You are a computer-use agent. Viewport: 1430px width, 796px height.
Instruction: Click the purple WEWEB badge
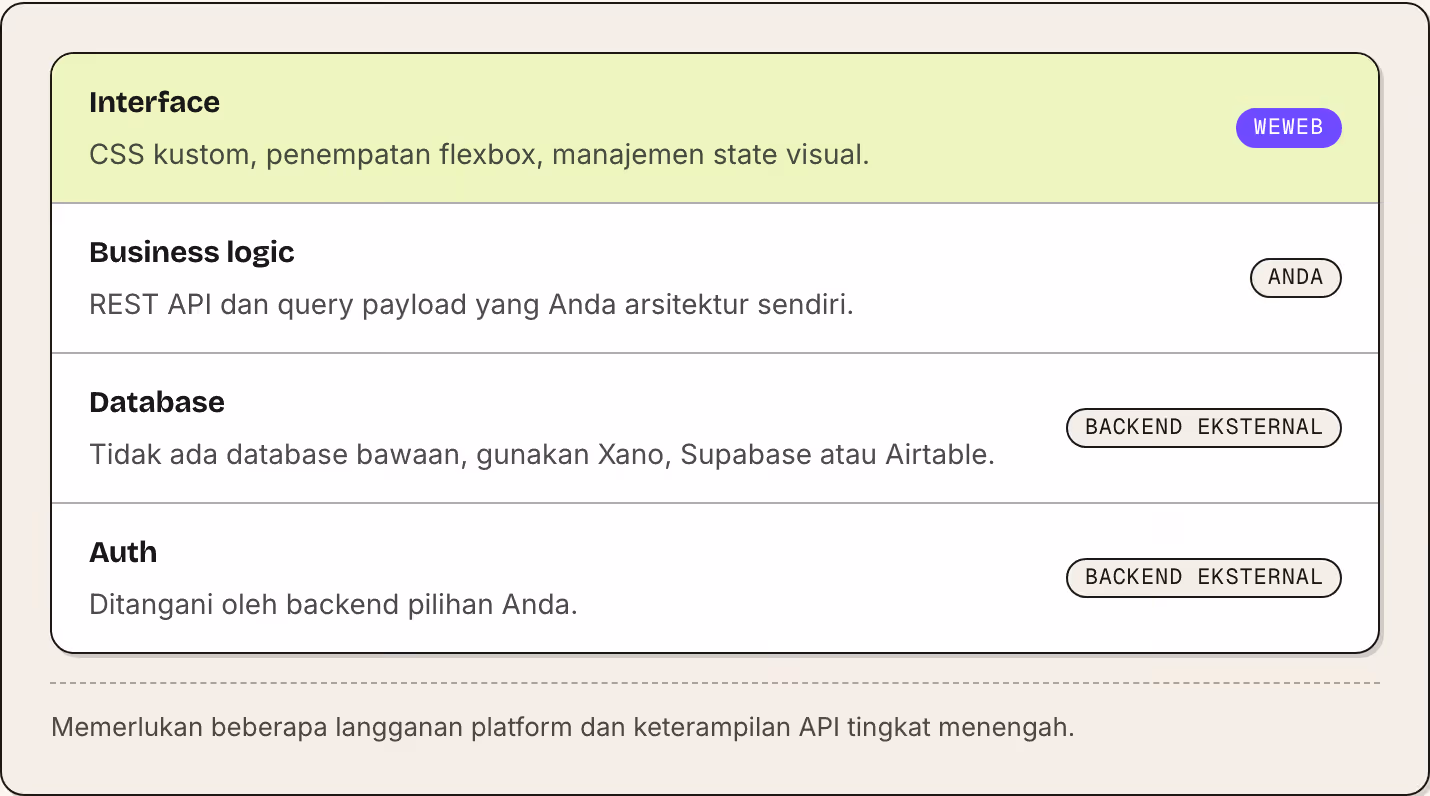[1288, 128]
